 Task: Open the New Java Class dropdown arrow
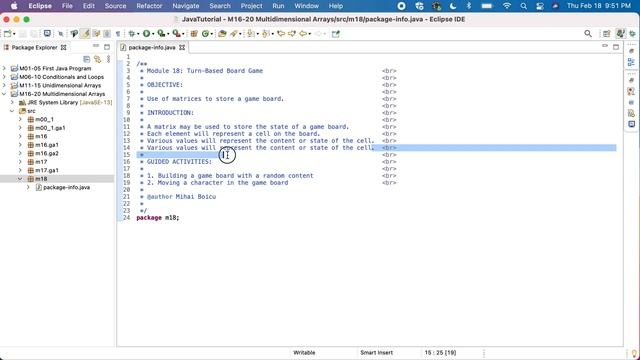[212, 34]
